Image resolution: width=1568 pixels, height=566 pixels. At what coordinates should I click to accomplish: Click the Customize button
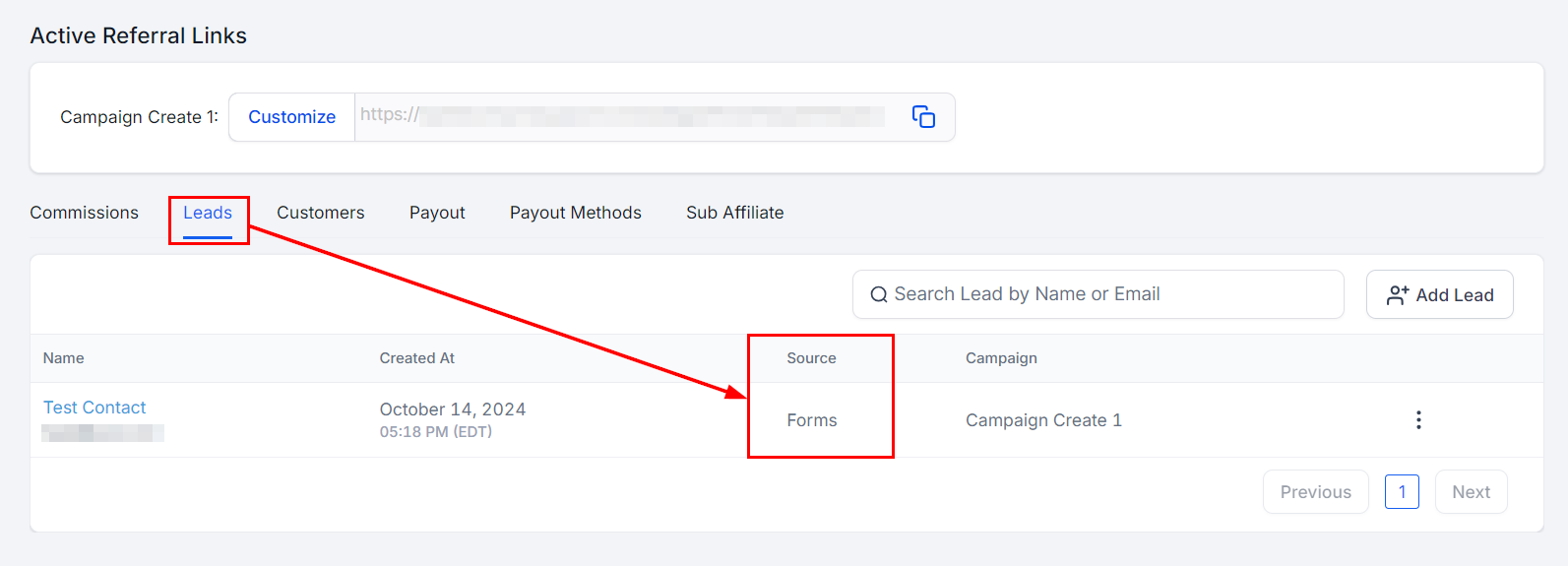tap(291, 117)
